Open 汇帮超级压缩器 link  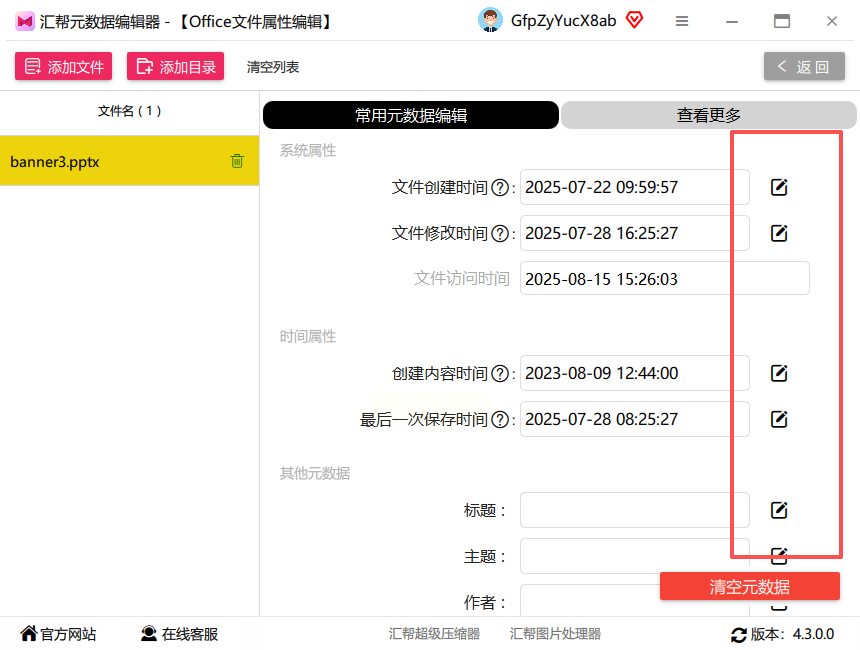(434, 634)
